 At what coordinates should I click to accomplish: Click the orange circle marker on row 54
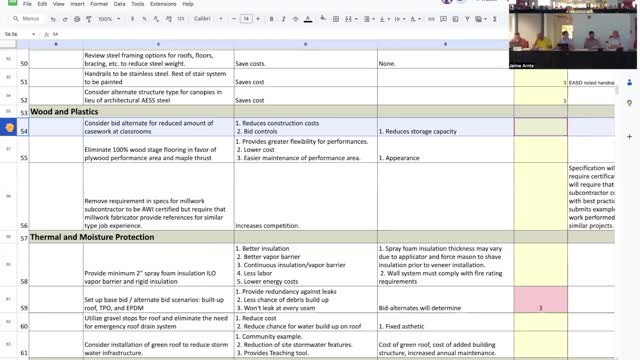click(9, 128)
